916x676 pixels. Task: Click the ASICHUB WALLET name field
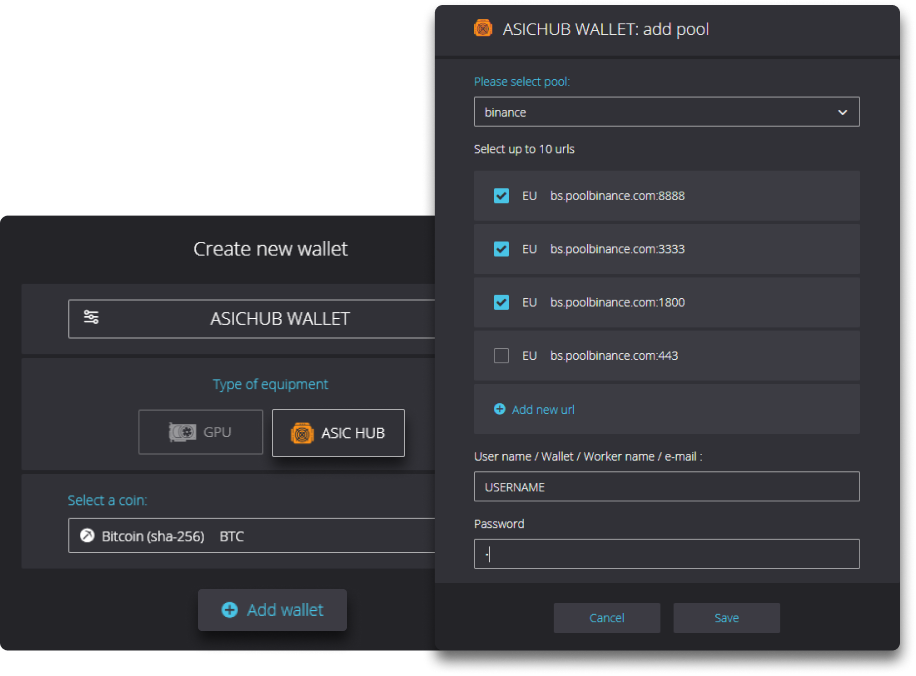pos(252,319)
